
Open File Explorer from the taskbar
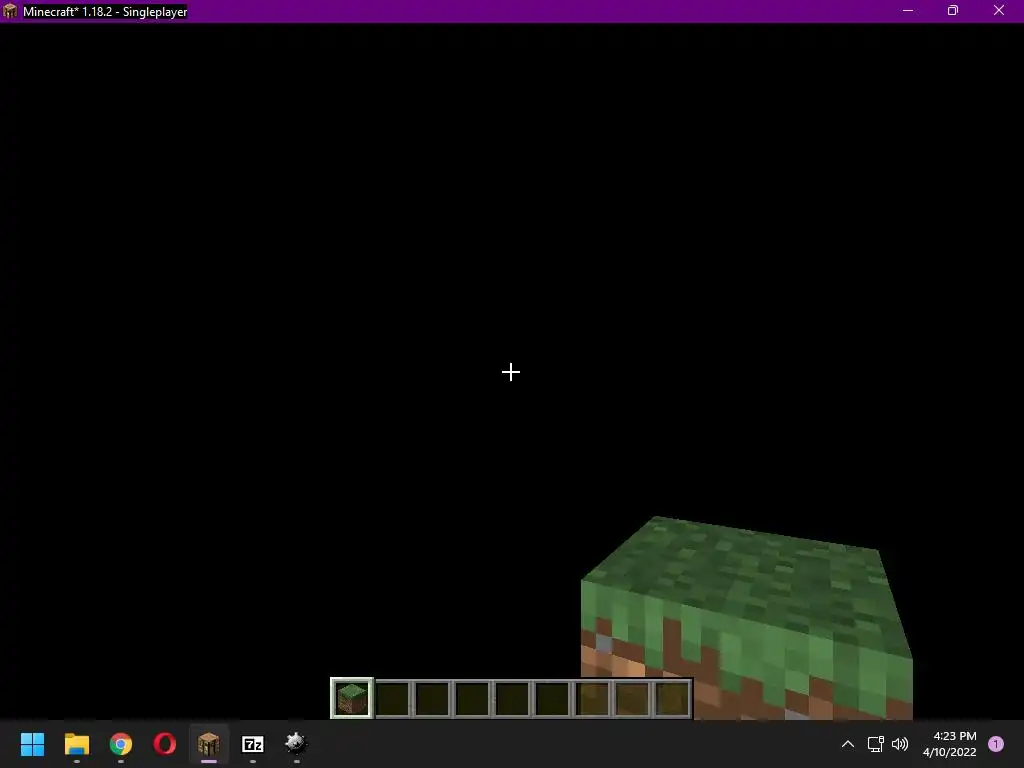coord(76,744)
